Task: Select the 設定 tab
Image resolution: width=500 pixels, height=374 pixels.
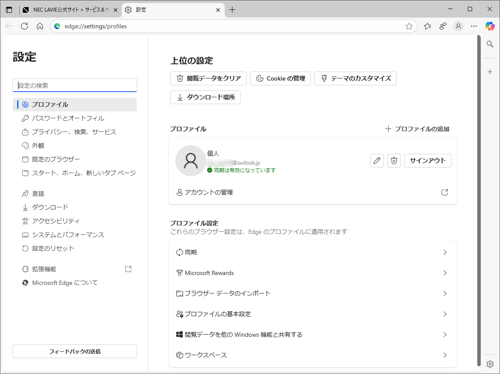Action: coord(173,10)
